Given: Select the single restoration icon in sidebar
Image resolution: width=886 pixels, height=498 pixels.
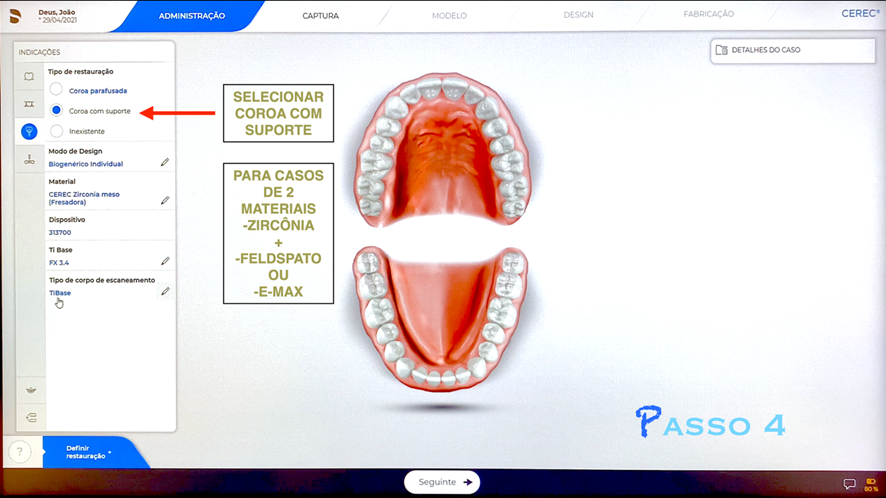Looking at the screenshot, I should tap(29, 77).
